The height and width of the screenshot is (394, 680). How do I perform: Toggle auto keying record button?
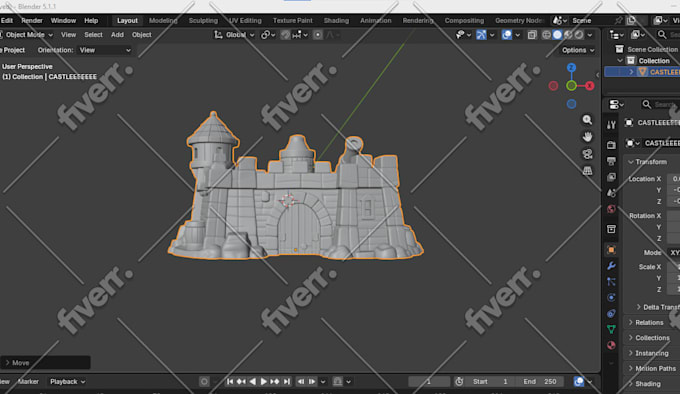[x=204, y=381]
